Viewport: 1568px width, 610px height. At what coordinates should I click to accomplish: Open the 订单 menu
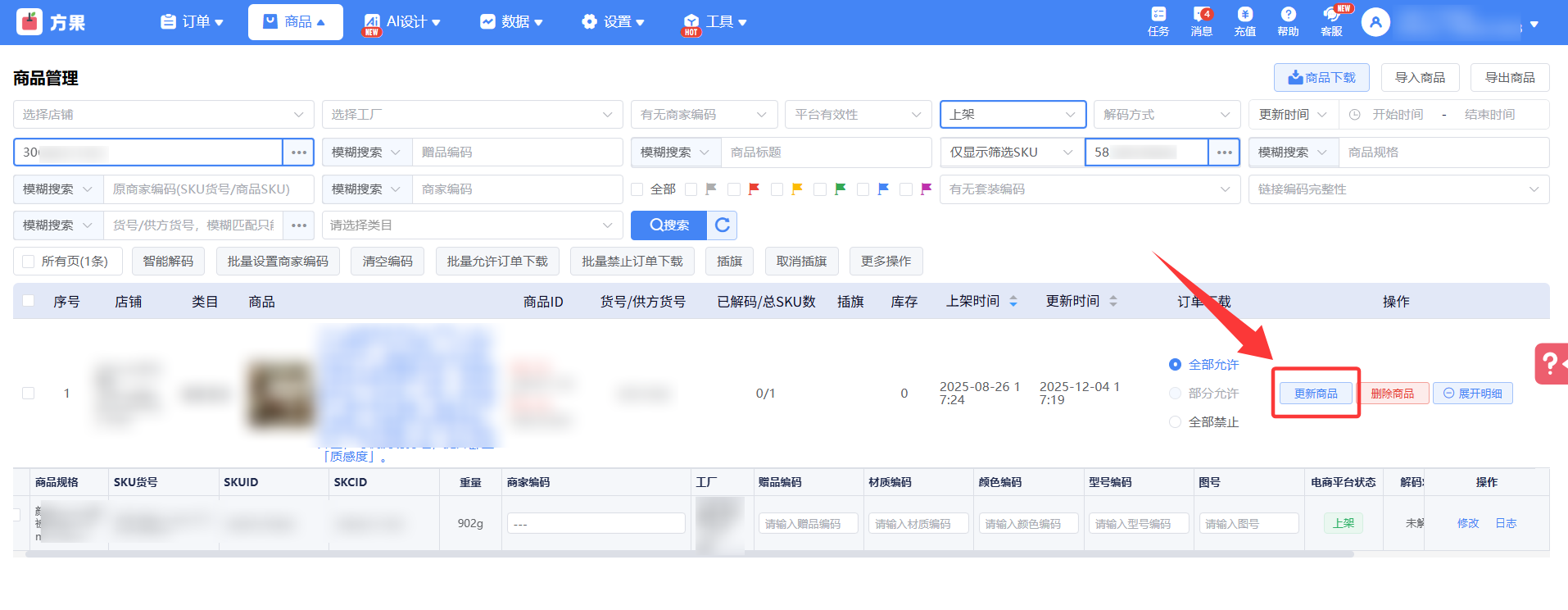192,22
